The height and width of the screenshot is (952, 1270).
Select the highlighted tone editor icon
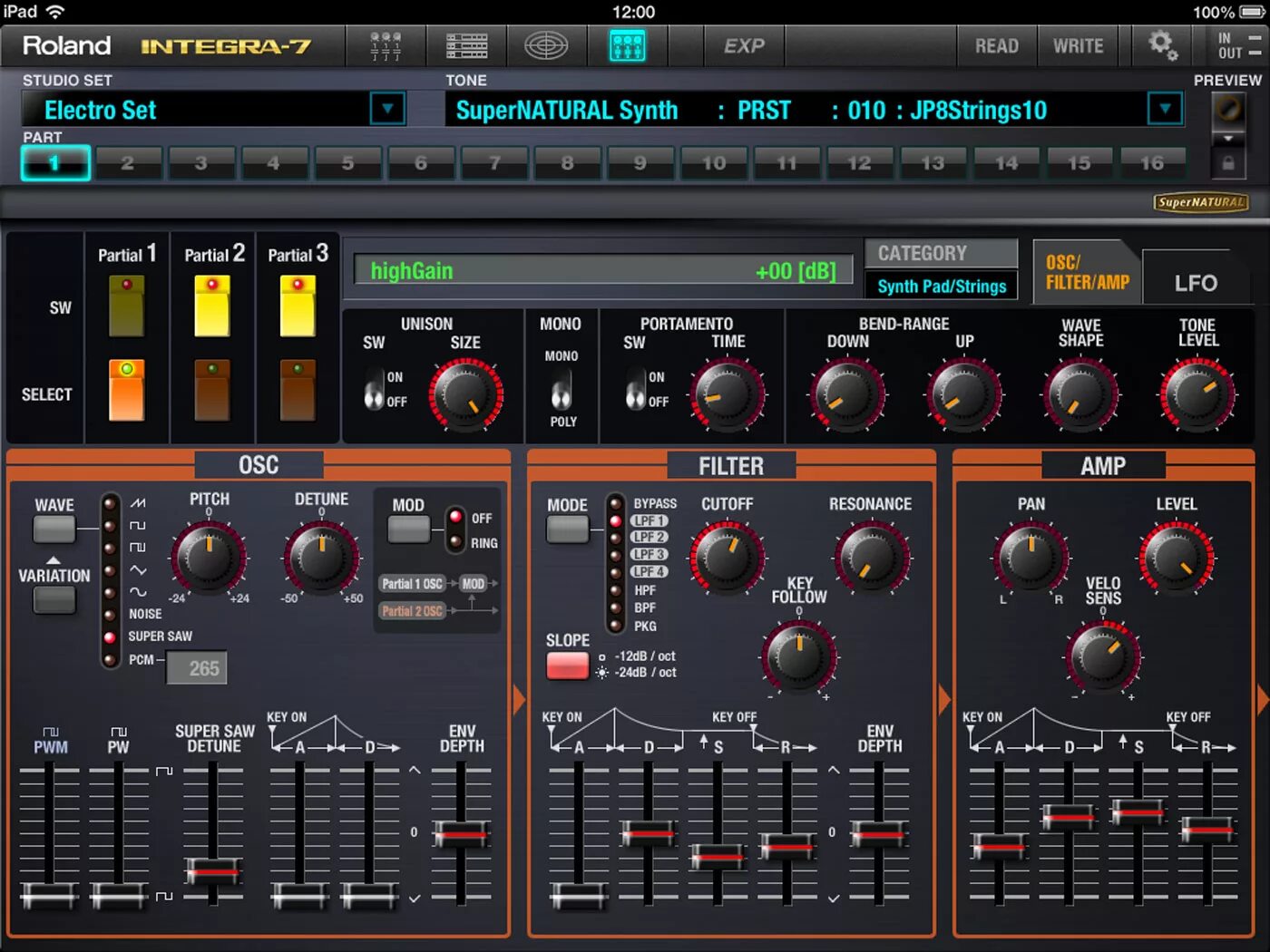click(x=627, y=45)
